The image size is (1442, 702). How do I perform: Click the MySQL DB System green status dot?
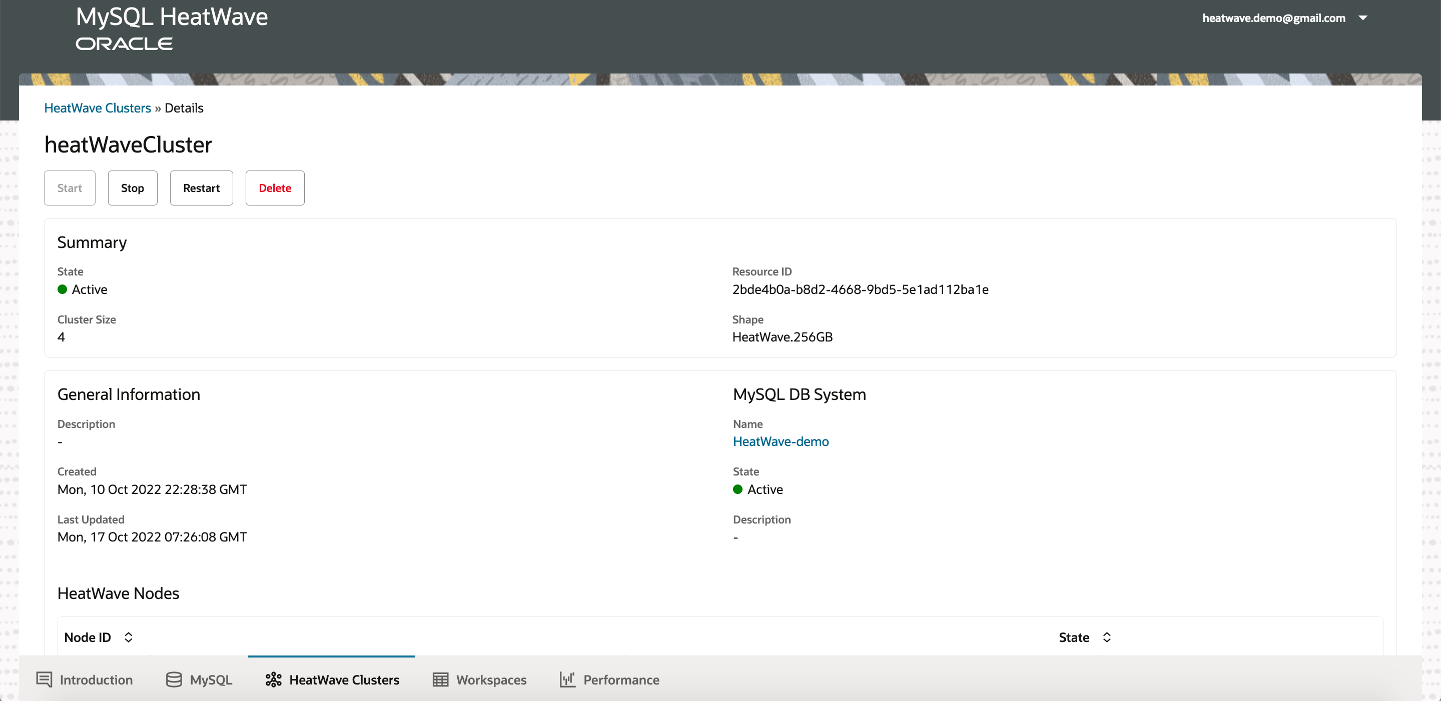click(739, 489)
